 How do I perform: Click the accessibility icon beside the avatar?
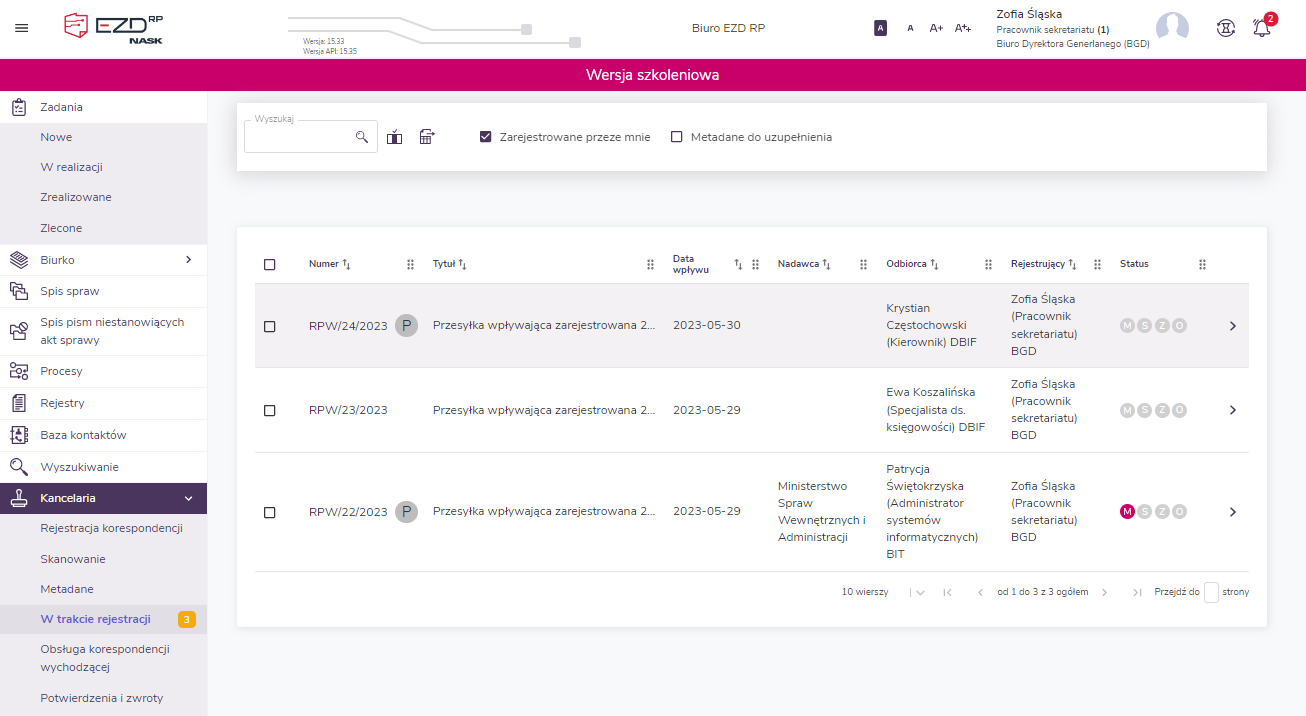click(x=1225, y=28)
